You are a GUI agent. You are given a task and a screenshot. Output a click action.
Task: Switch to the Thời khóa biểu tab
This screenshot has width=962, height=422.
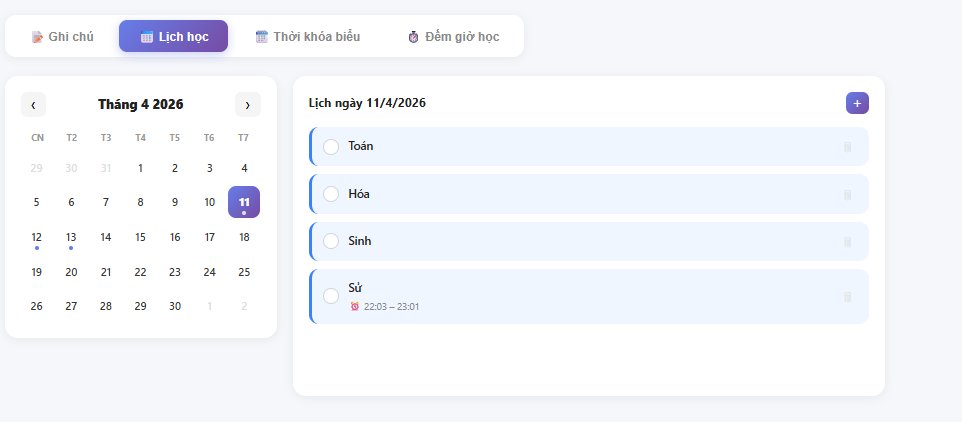click(307, 37)
